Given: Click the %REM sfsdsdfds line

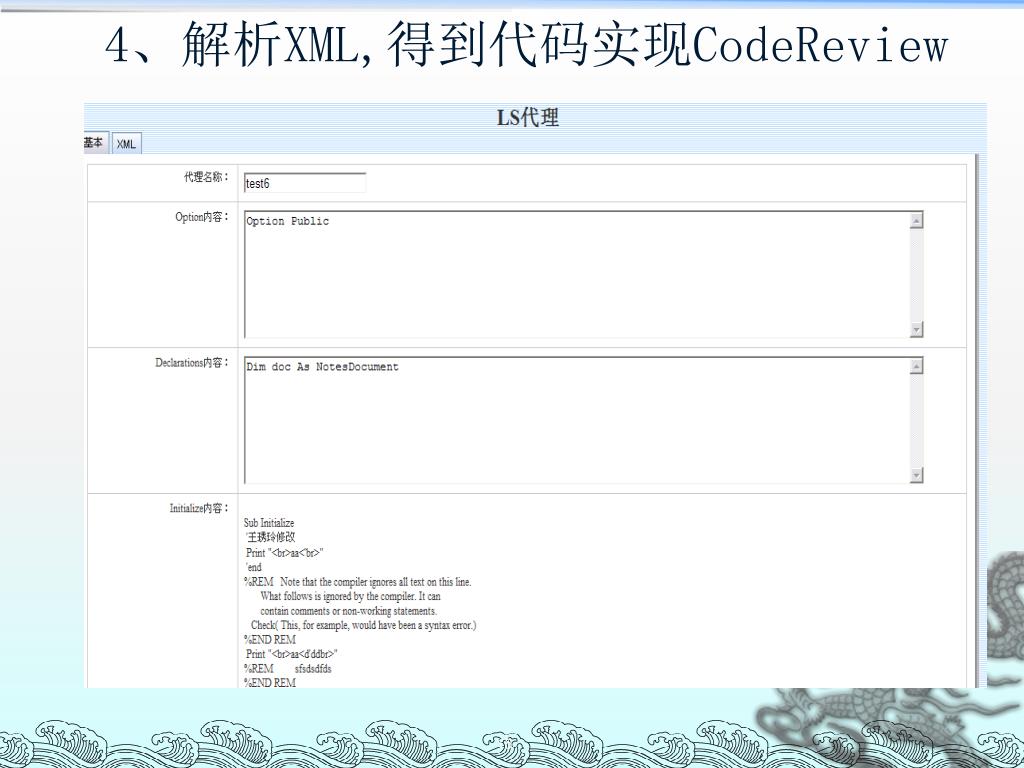Looking at the screenshot, I should [x=287, y=668].
